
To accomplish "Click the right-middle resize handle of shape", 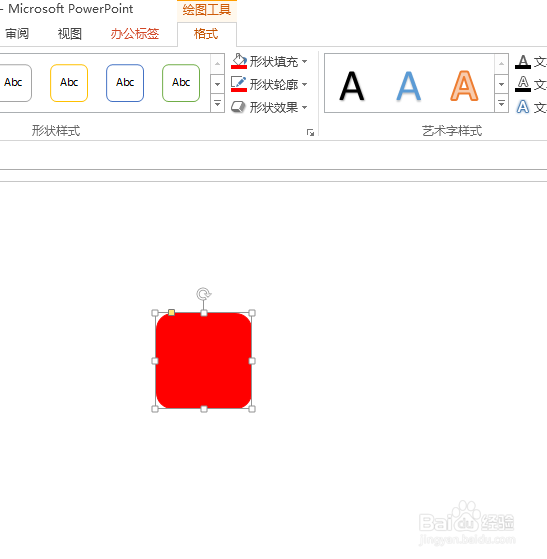I will point(252,361).
